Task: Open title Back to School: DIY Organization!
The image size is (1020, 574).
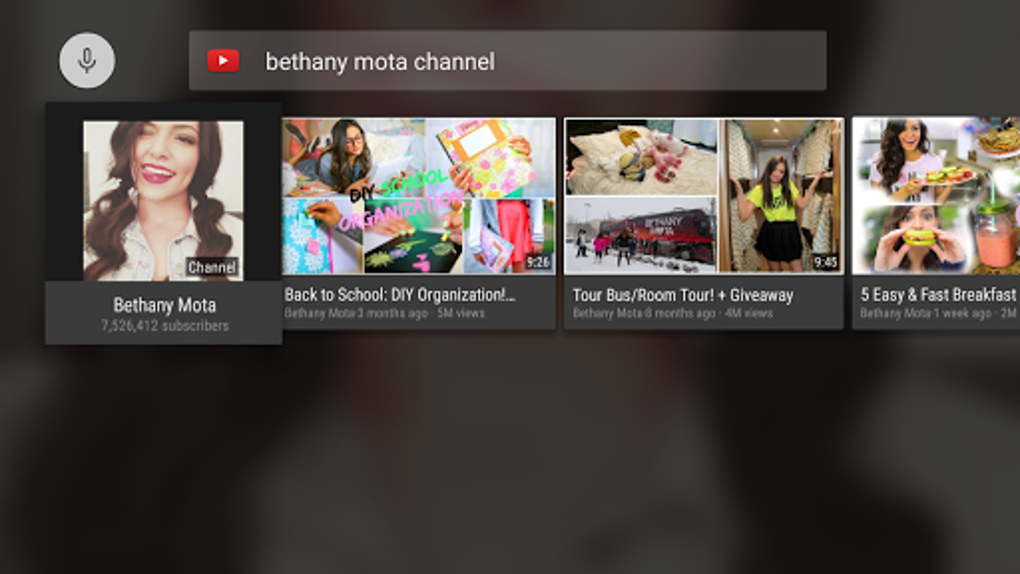Action: coord(399,295)
